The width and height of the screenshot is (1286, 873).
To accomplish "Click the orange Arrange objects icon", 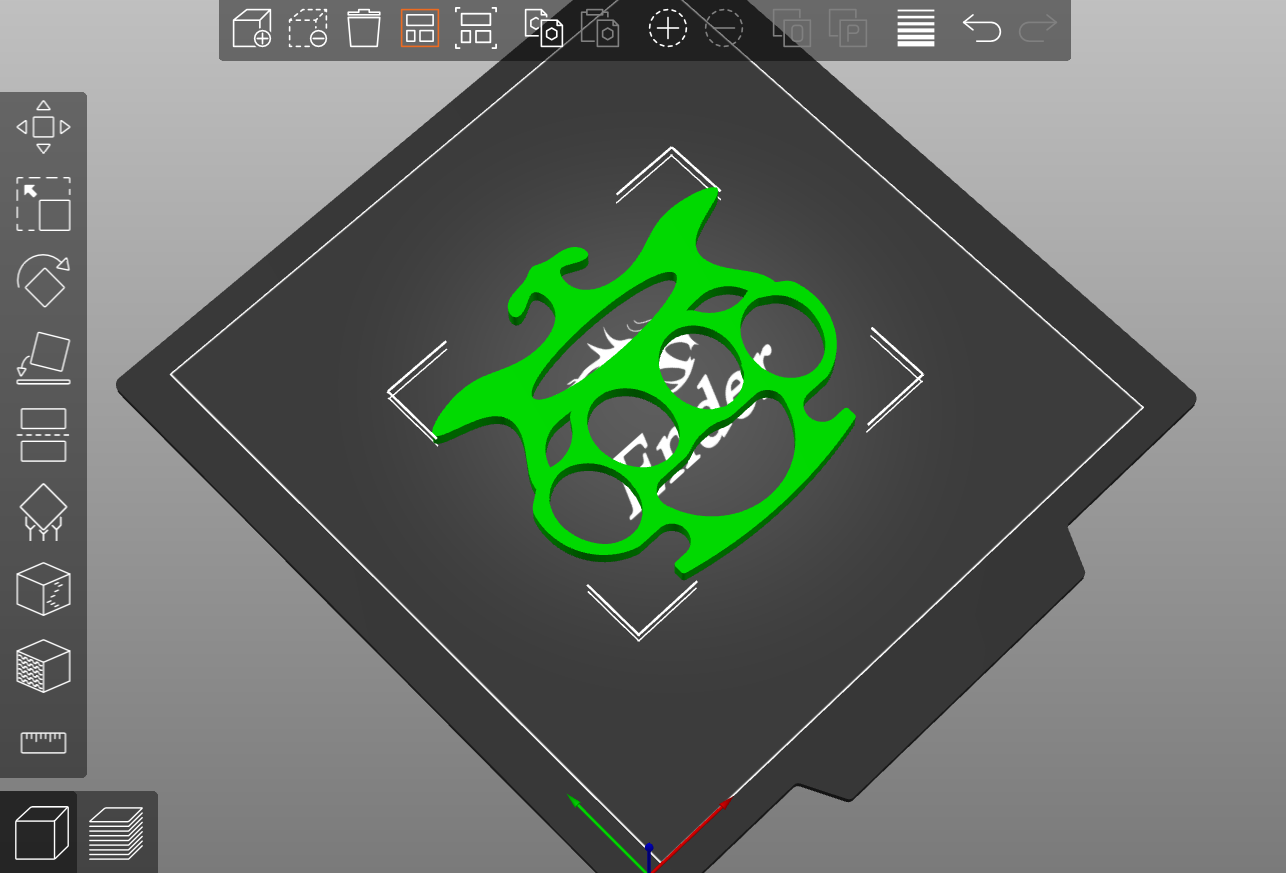I will (x=420, y=28).
